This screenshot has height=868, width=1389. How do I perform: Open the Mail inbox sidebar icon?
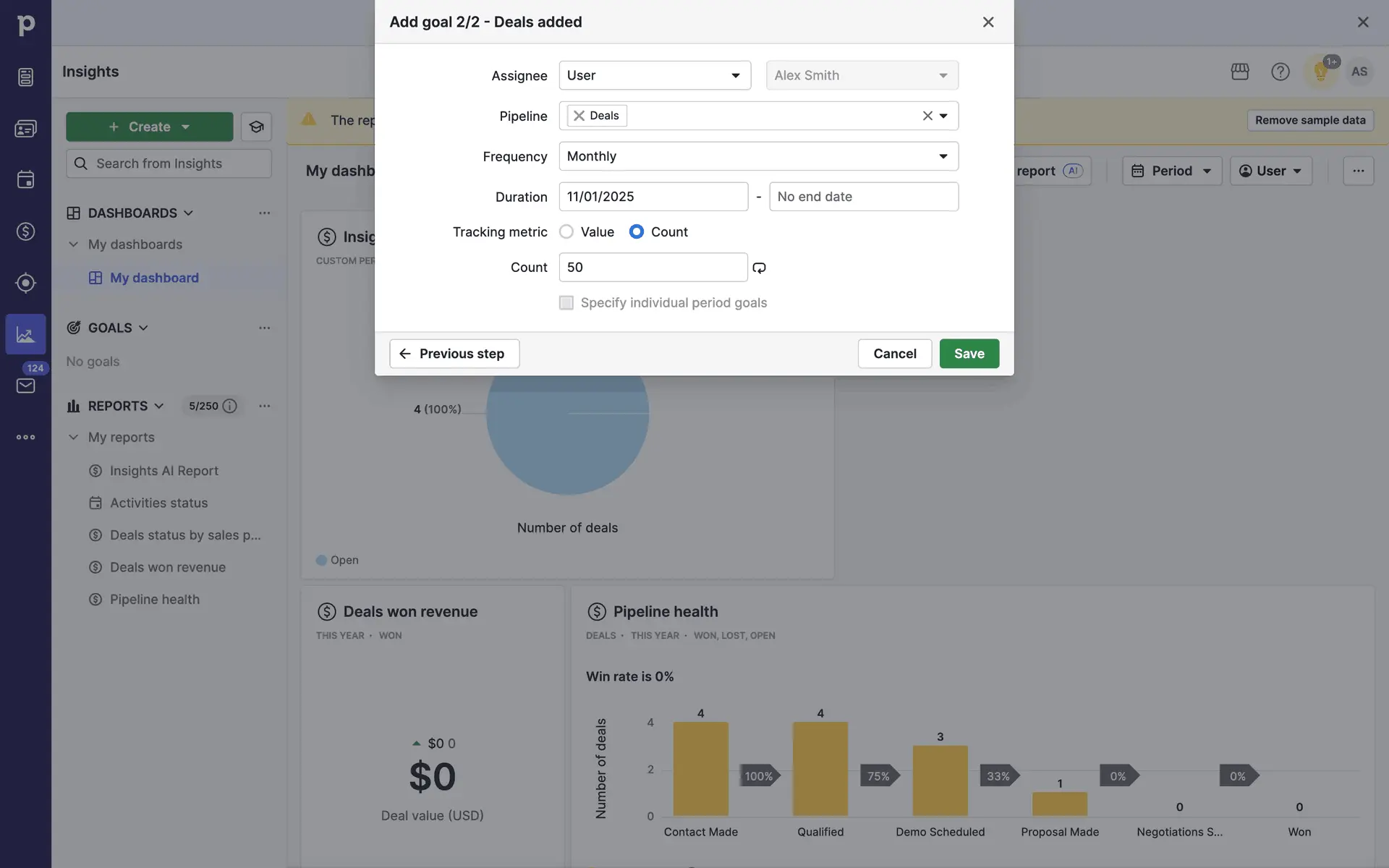(25, 386)
